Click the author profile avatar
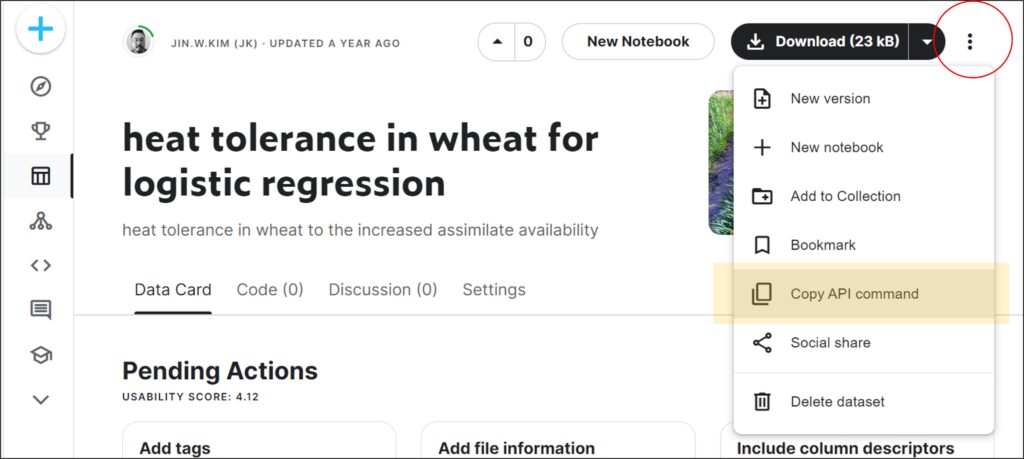 pos(138,43)
